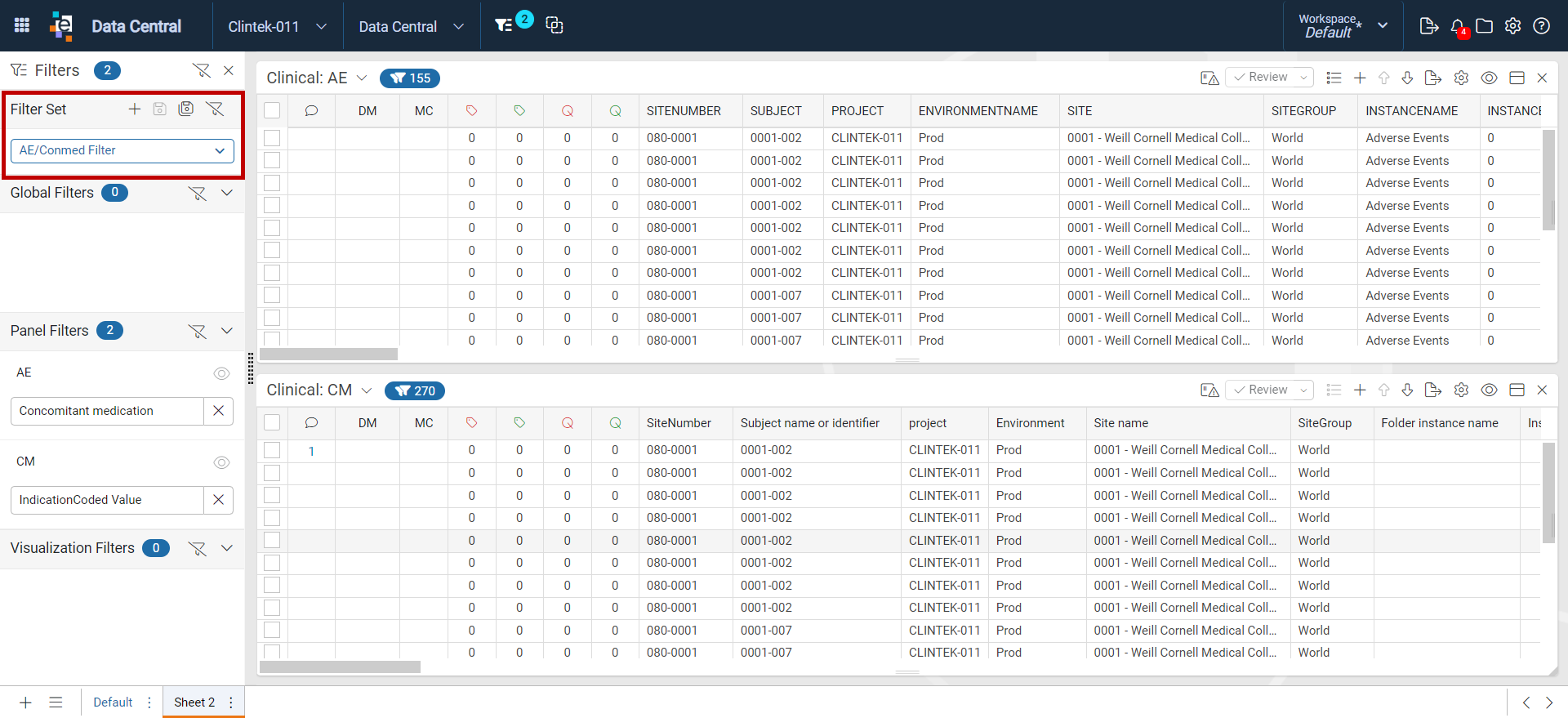Click the save-as filter set icon
Screen dimensions: 1568x718
[186, 109]
